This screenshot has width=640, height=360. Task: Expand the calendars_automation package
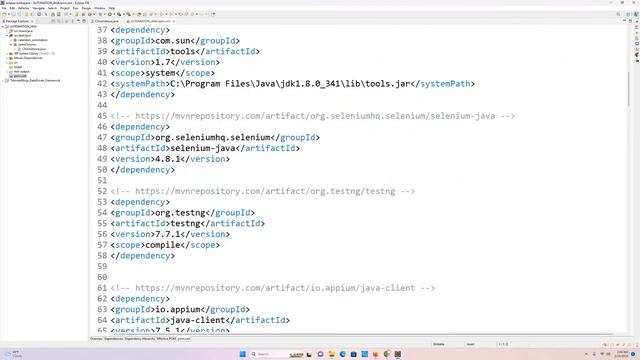(x=11, y=40)
